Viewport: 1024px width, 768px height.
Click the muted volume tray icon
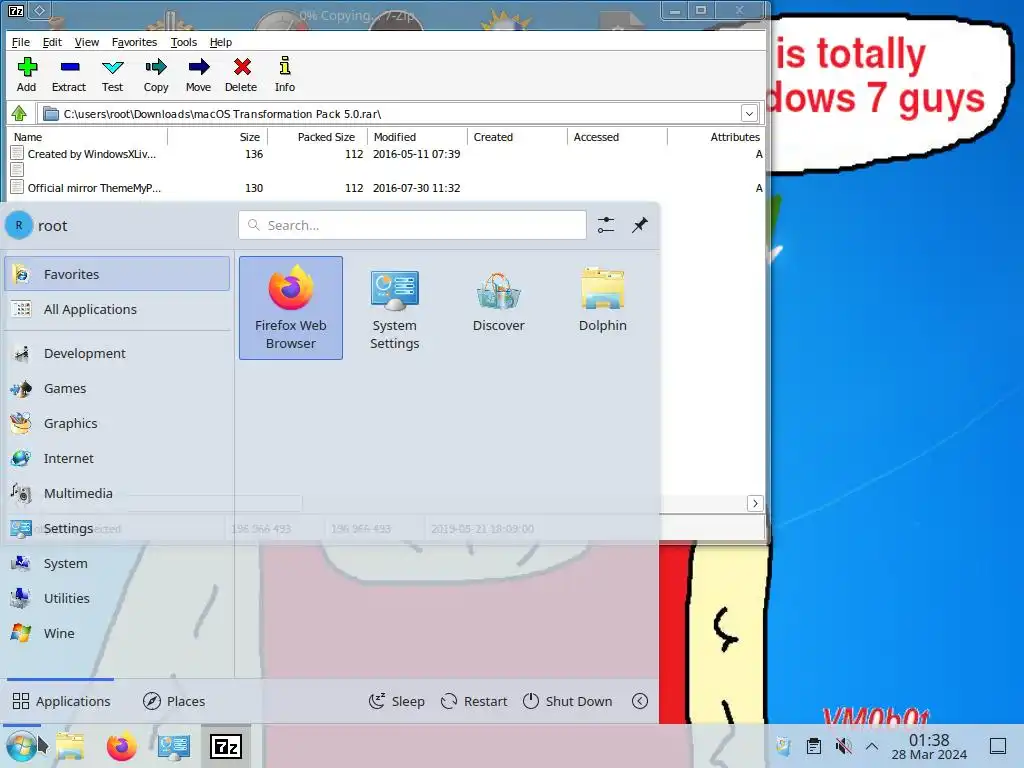tap(843, 746)
